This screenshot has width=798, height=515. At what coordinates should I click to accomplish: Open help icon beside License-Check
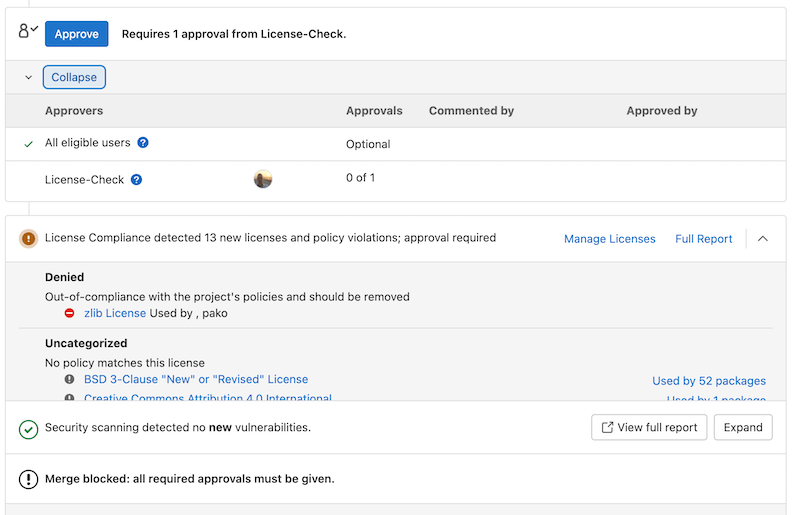coord(136,180)
